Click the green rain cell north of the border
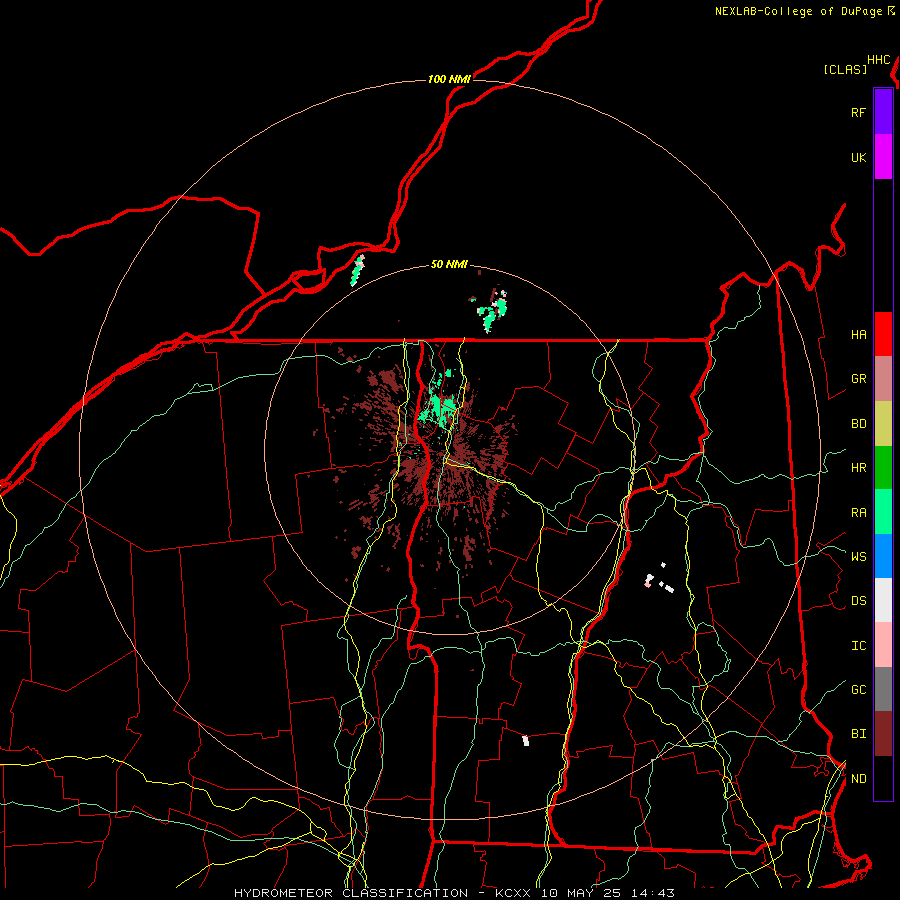 (492, 313)
